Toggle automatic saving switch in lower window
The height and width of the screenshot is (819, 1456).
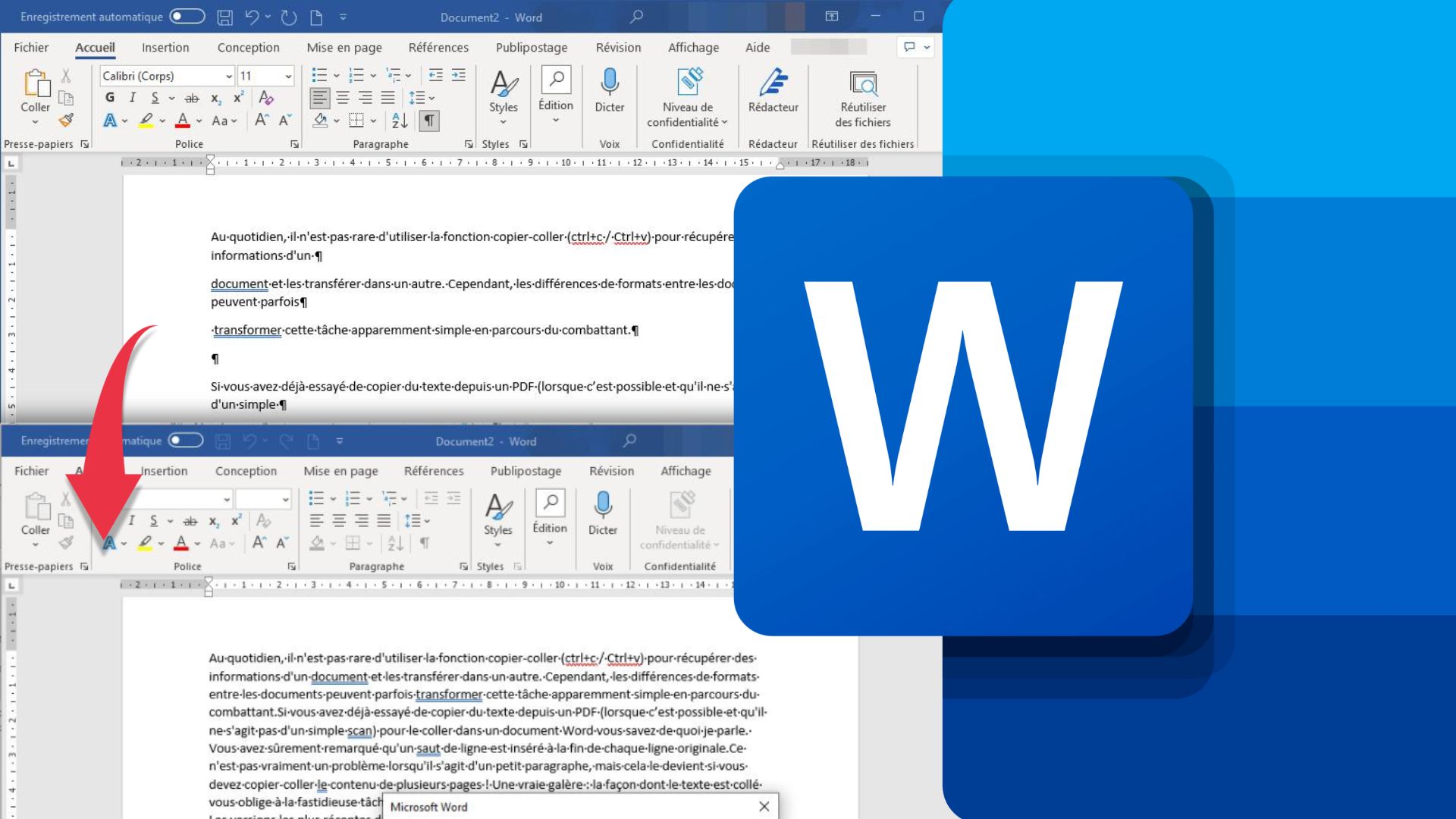186,440
